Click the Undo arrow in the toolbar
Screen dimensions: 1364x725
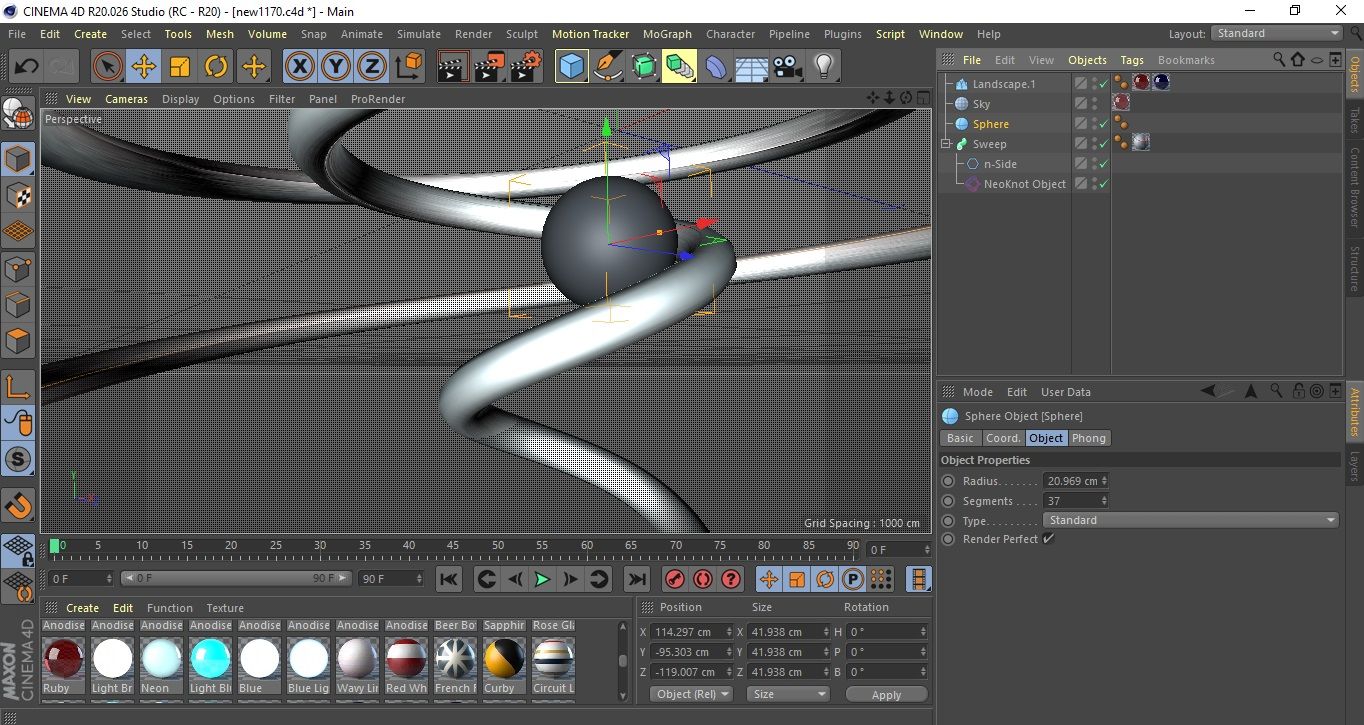(x=26, y=67)
